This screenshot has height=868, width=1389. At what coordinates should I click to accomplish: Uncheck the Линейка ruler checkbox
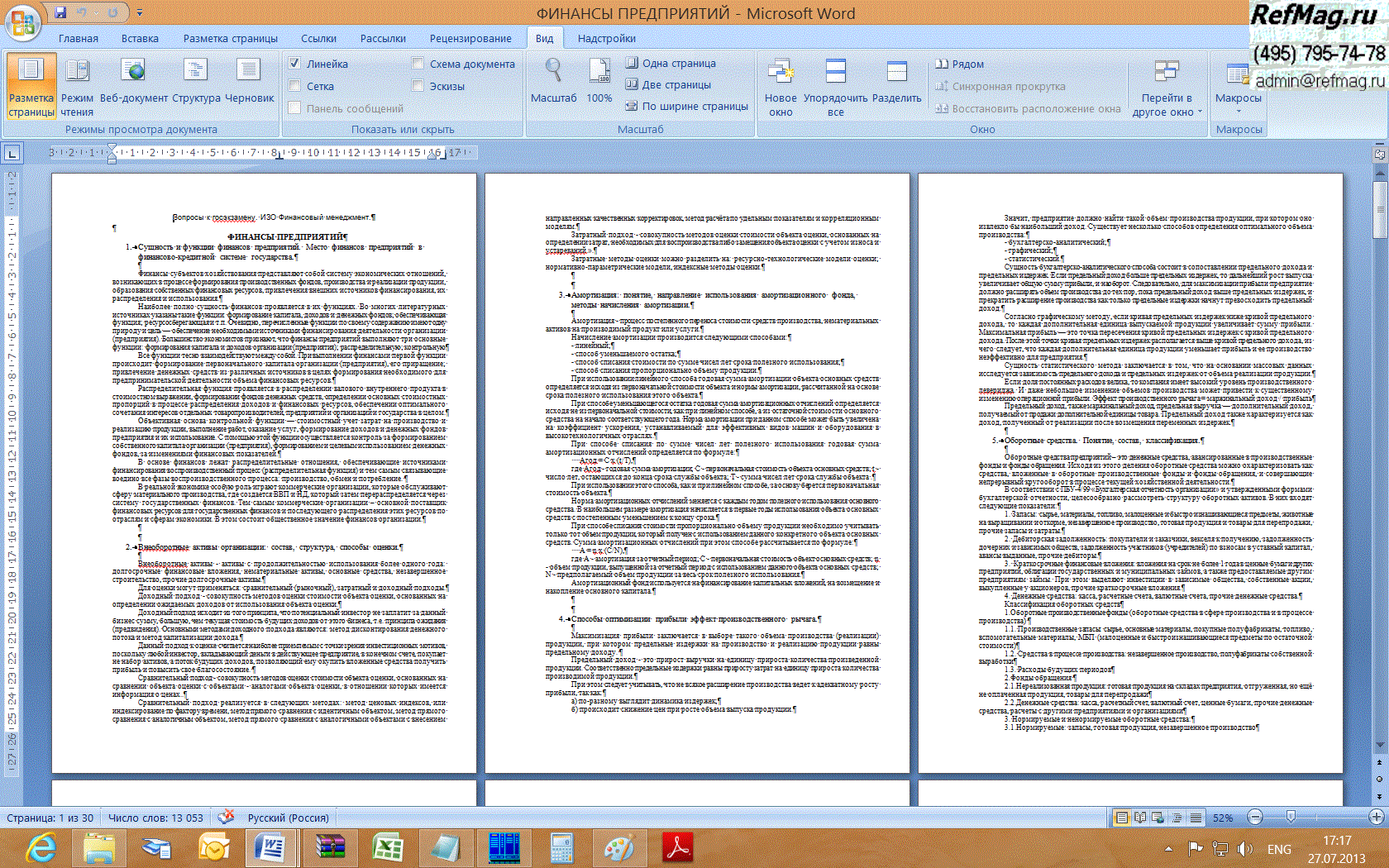294,64
